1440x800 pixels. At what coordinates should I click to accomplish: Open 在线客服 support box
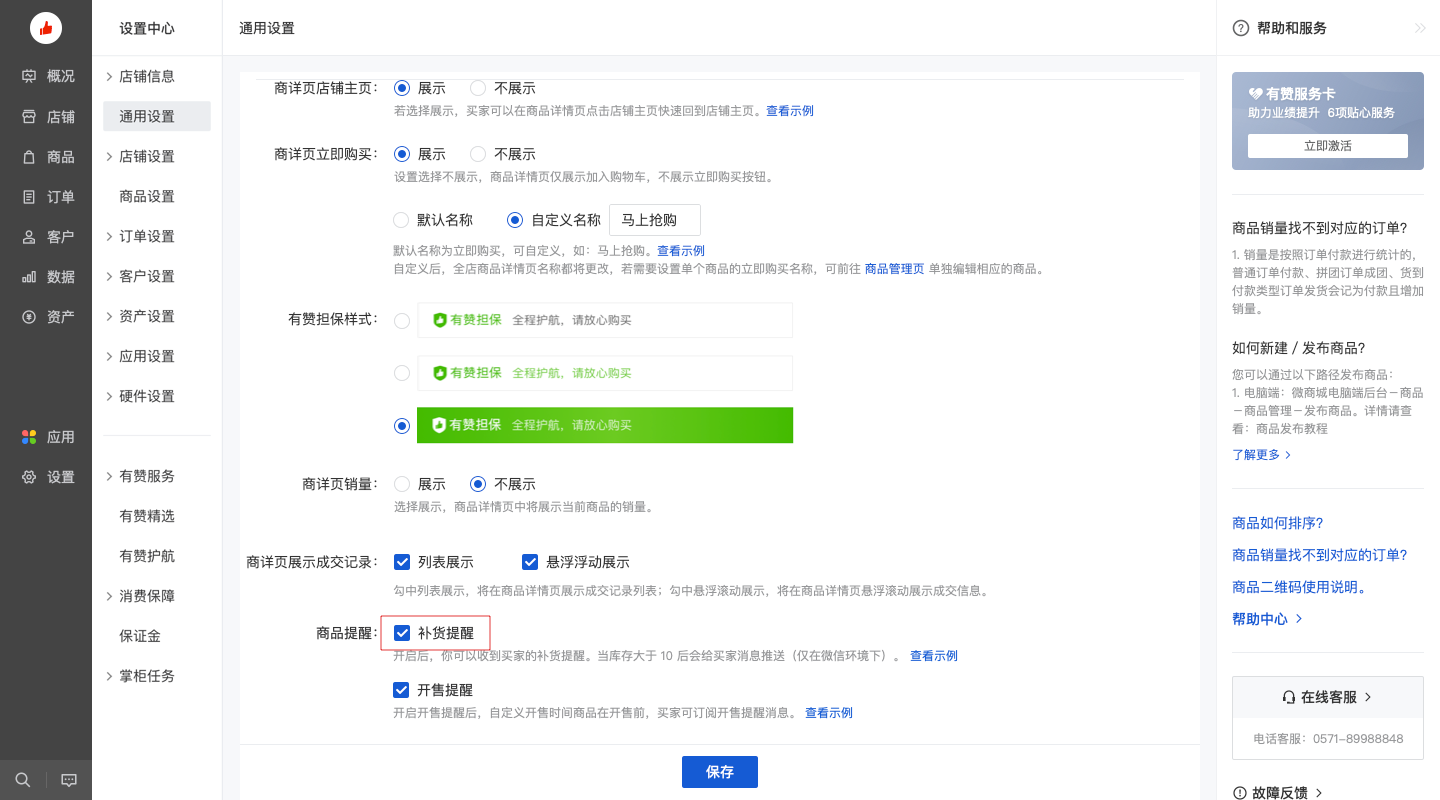[x=1328, y=697]
